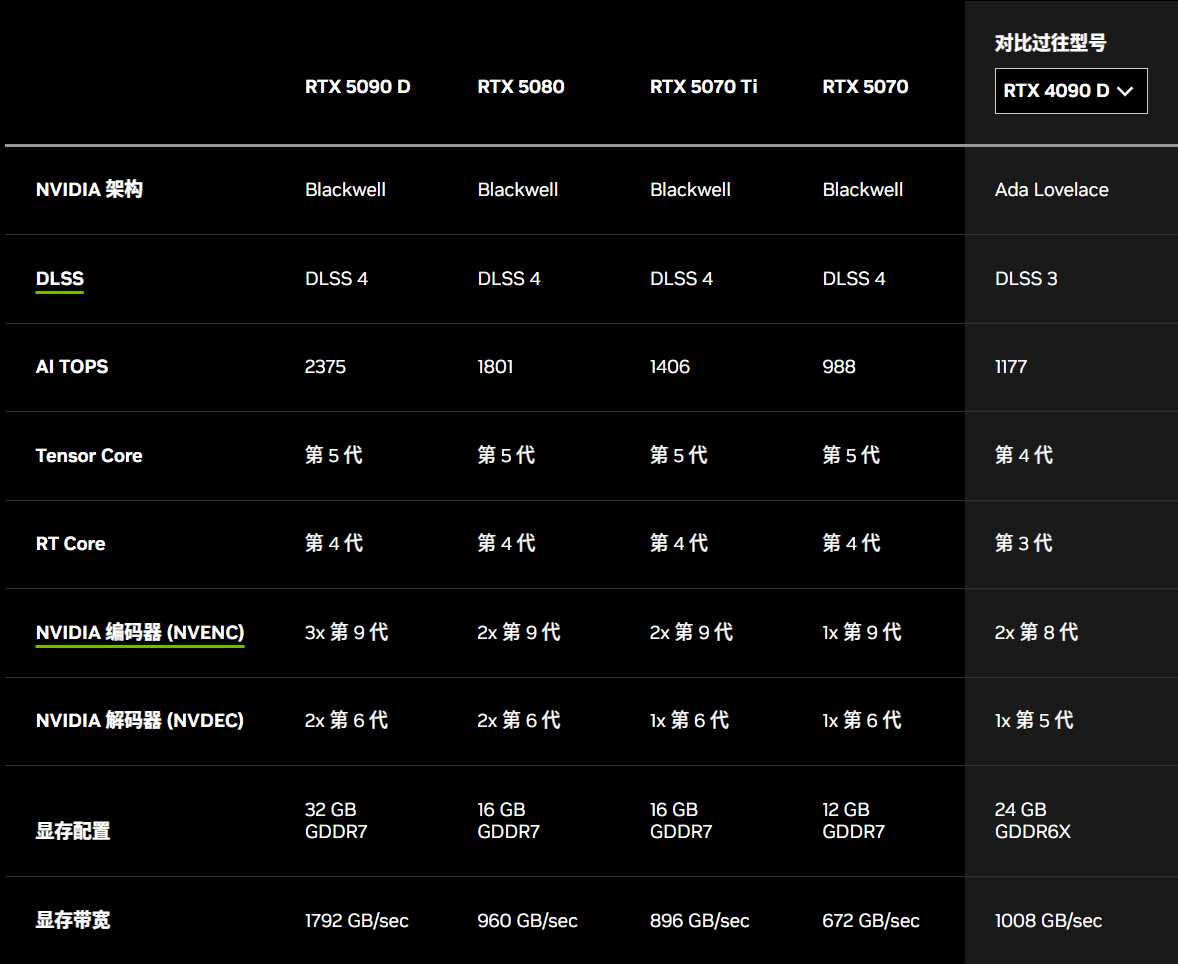Open the RTX 4090 D comparison dropdown
The width and height of the screenshot is (1178, 964).
[1070, 91]
